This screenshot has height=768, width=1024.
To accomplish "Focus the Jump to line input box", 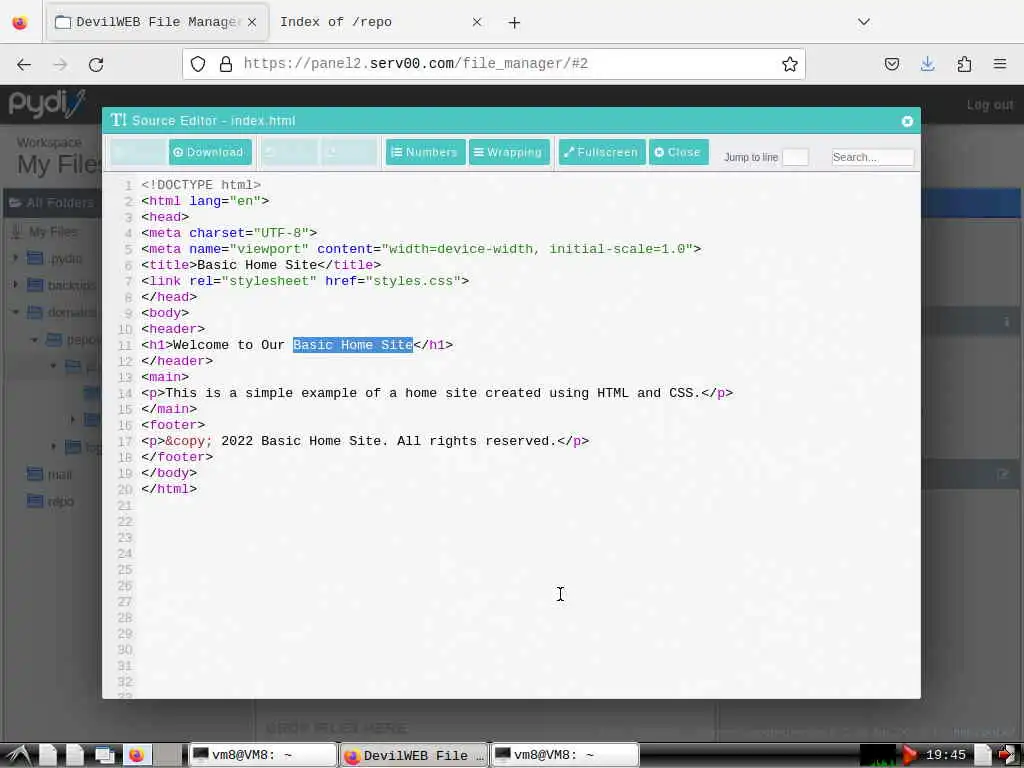I will (795, 157).
